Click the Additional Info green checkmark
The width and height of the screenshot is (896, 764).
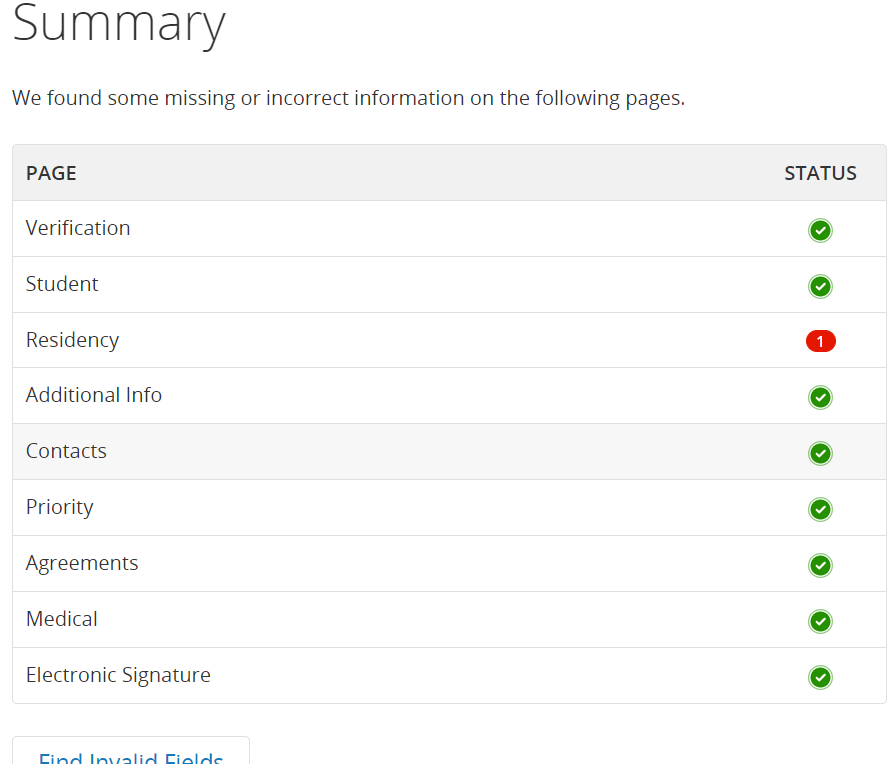tap(820, 398)
